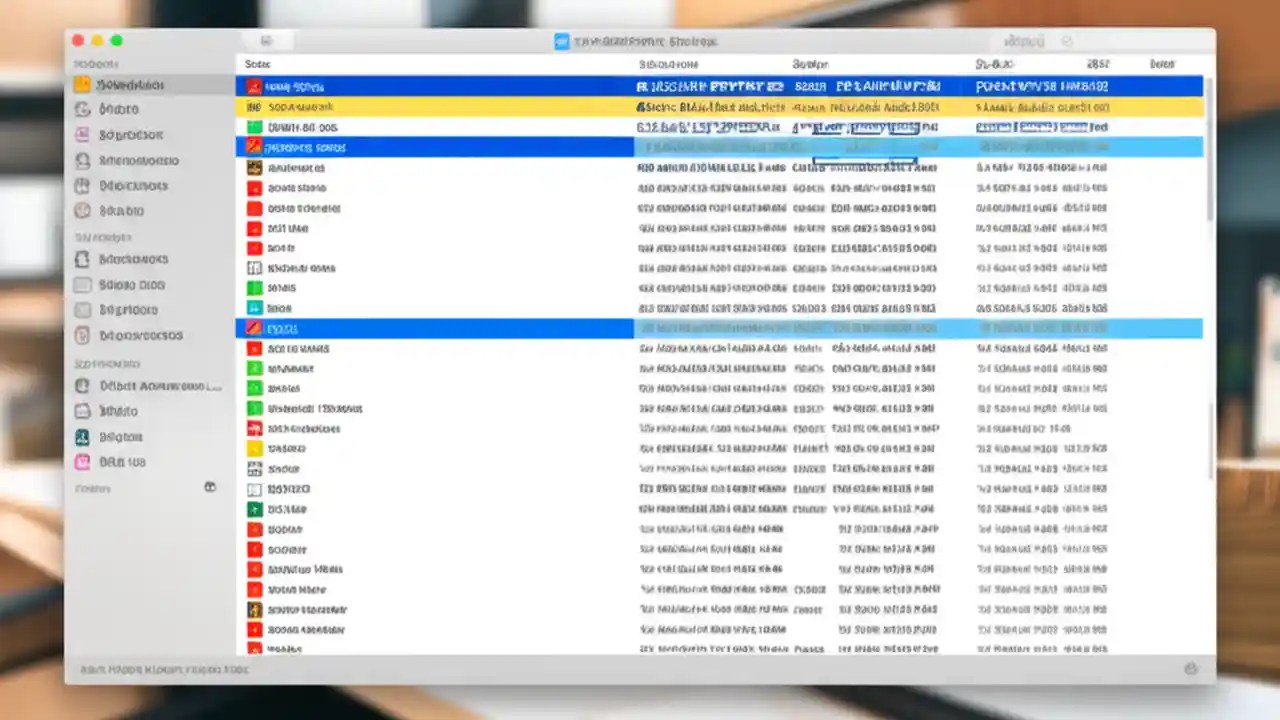1280x720 pixels.
Task: Click the green square icon in the third list row
Action: click(253, 128)
